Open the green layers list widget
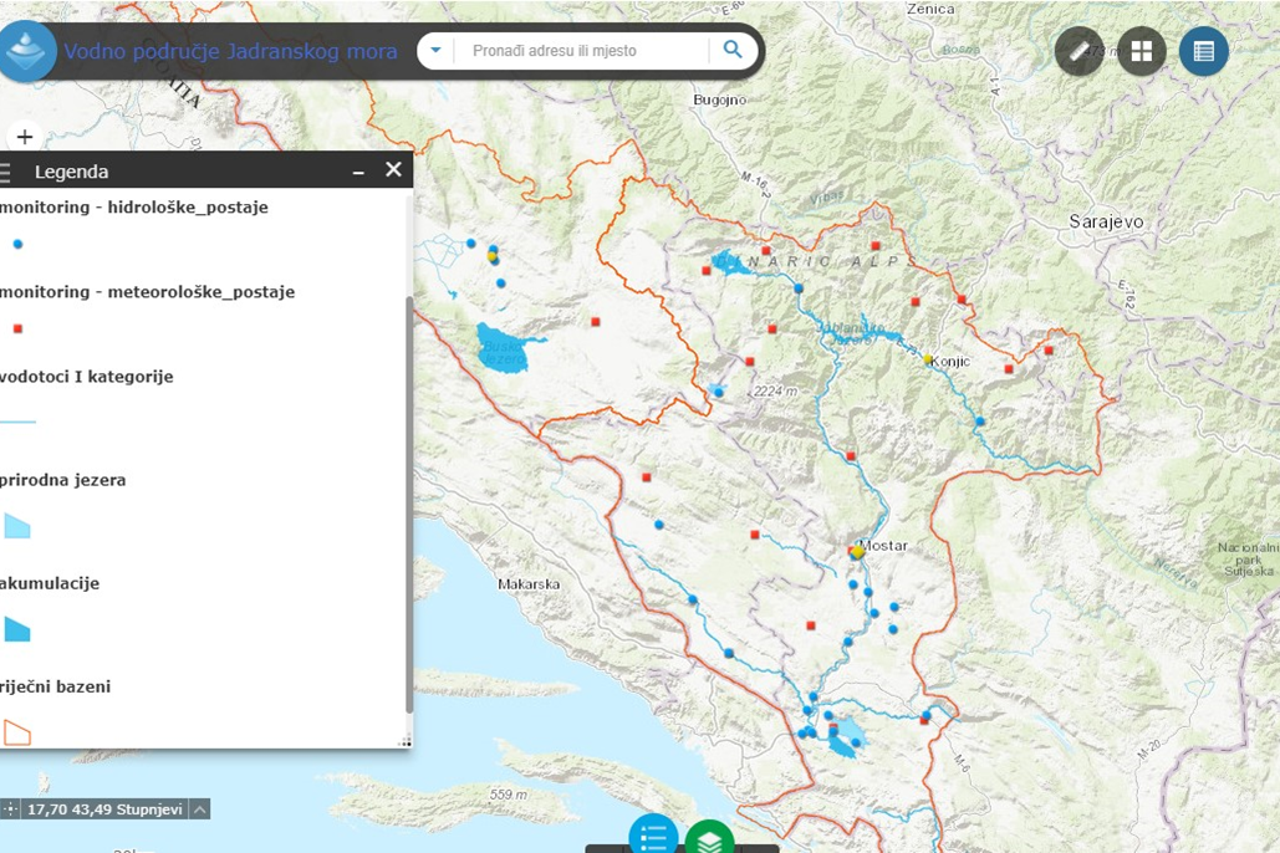 (x=709, y=840)
